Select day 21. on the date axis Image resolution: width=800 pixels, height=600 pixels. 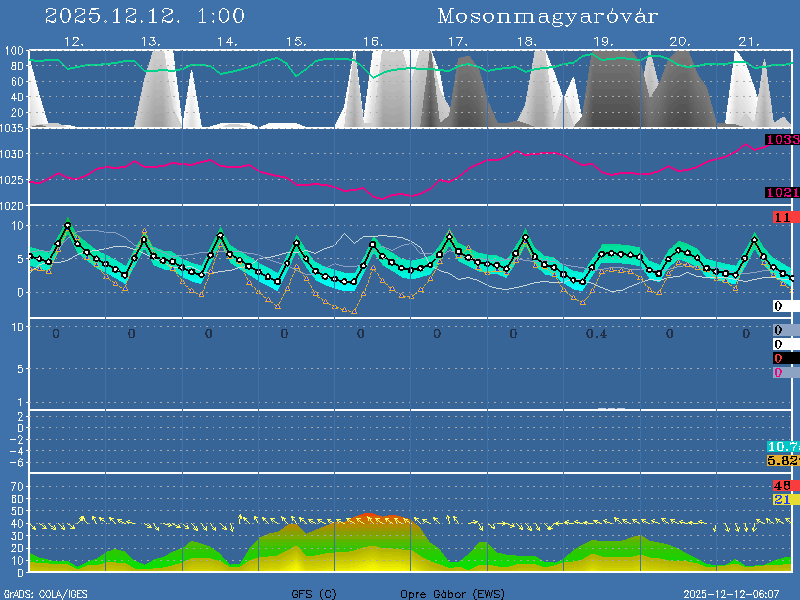coord(749,42)
